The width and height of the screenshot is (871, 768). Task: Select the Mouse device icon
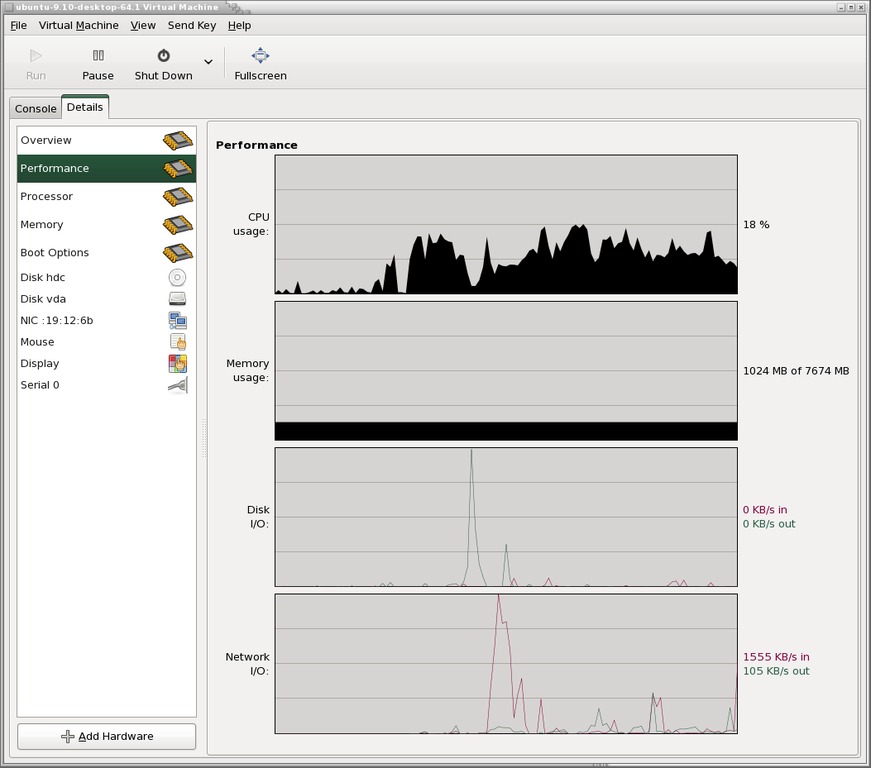pos(177,342)
